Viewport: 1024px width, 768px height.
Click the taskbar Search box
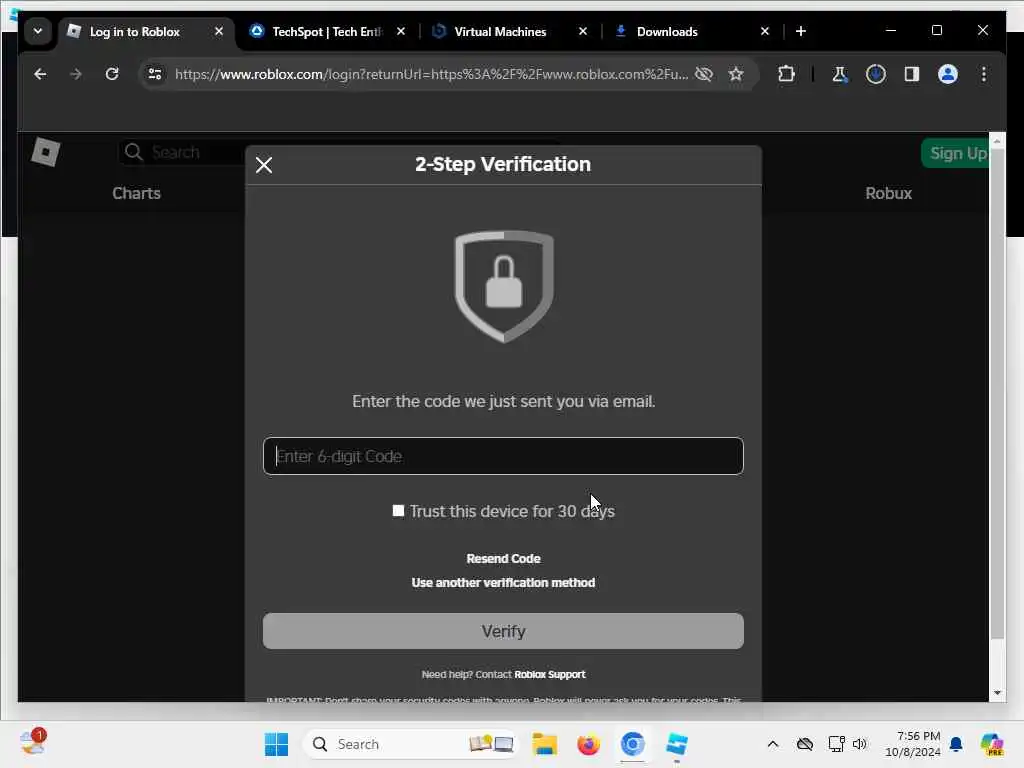(x=411, y=744)
